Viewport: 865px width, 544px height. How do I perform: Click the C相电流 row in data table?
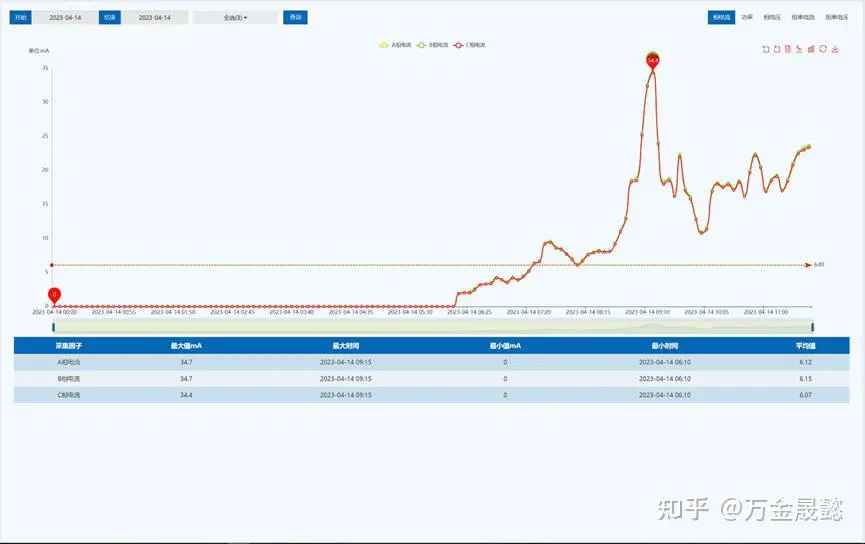[431, 395]
